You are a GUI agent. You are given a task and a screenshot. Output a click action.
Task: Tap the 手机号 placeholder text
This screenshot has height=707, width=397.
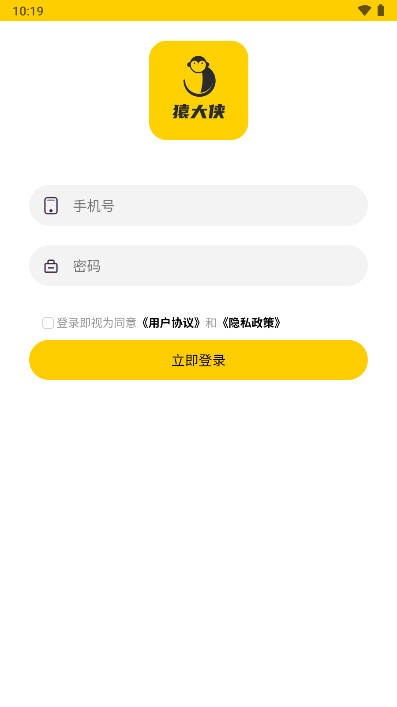point(93,206)
